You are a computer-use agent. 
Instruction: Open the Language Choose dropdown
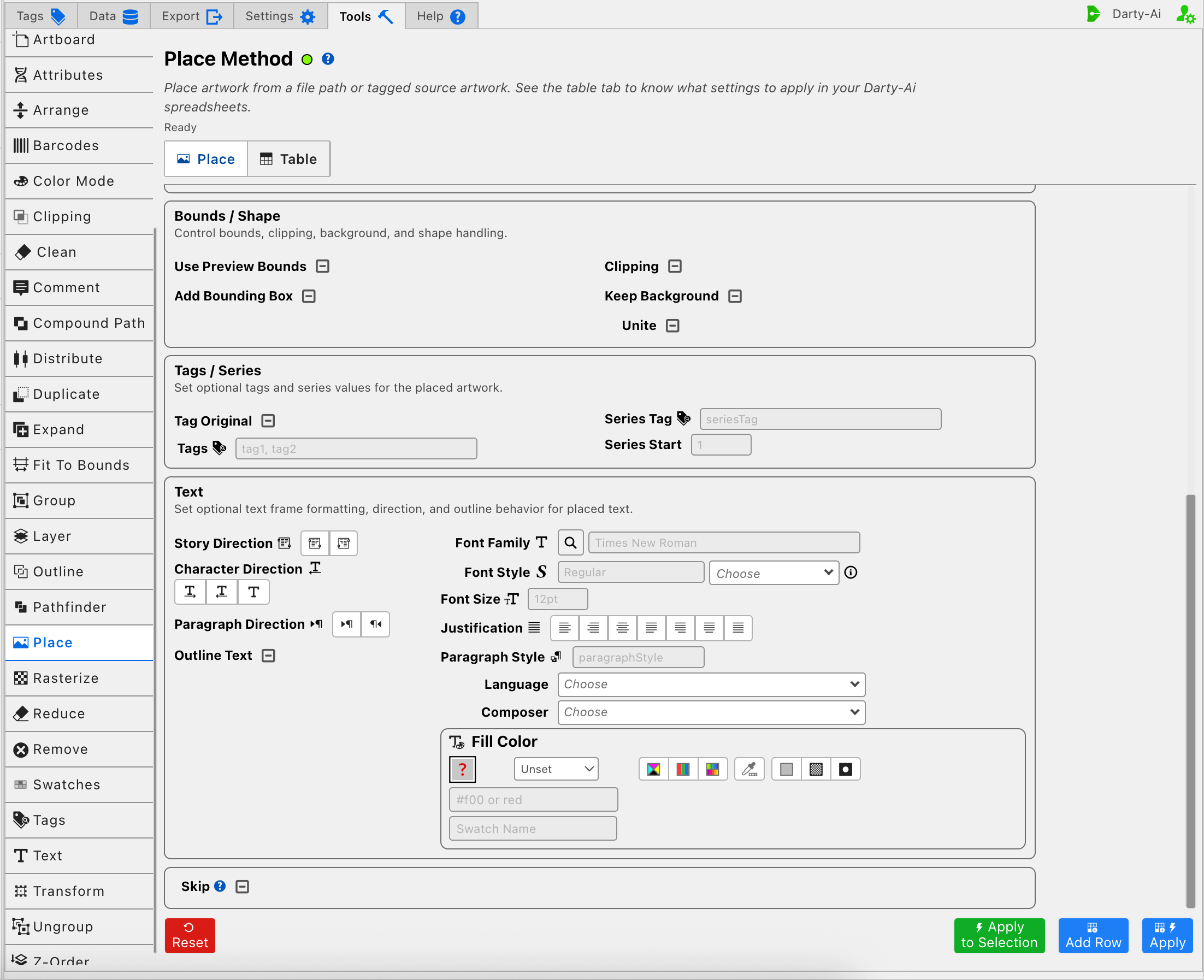(x=711, y=684)
